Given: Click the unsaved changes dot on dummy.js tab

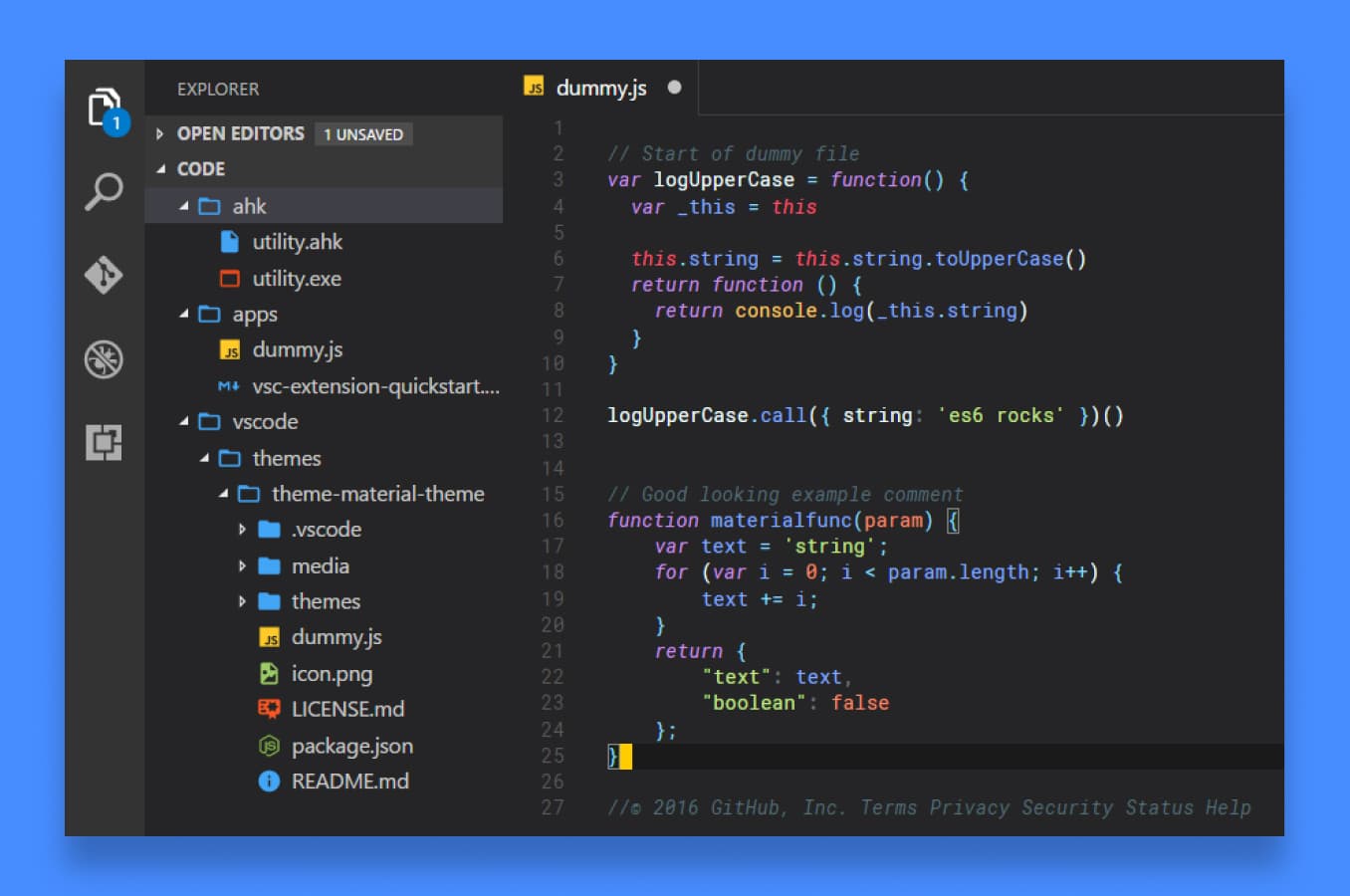Looking at the screenshot, I should pyautogui.click(x=674, y=88).
